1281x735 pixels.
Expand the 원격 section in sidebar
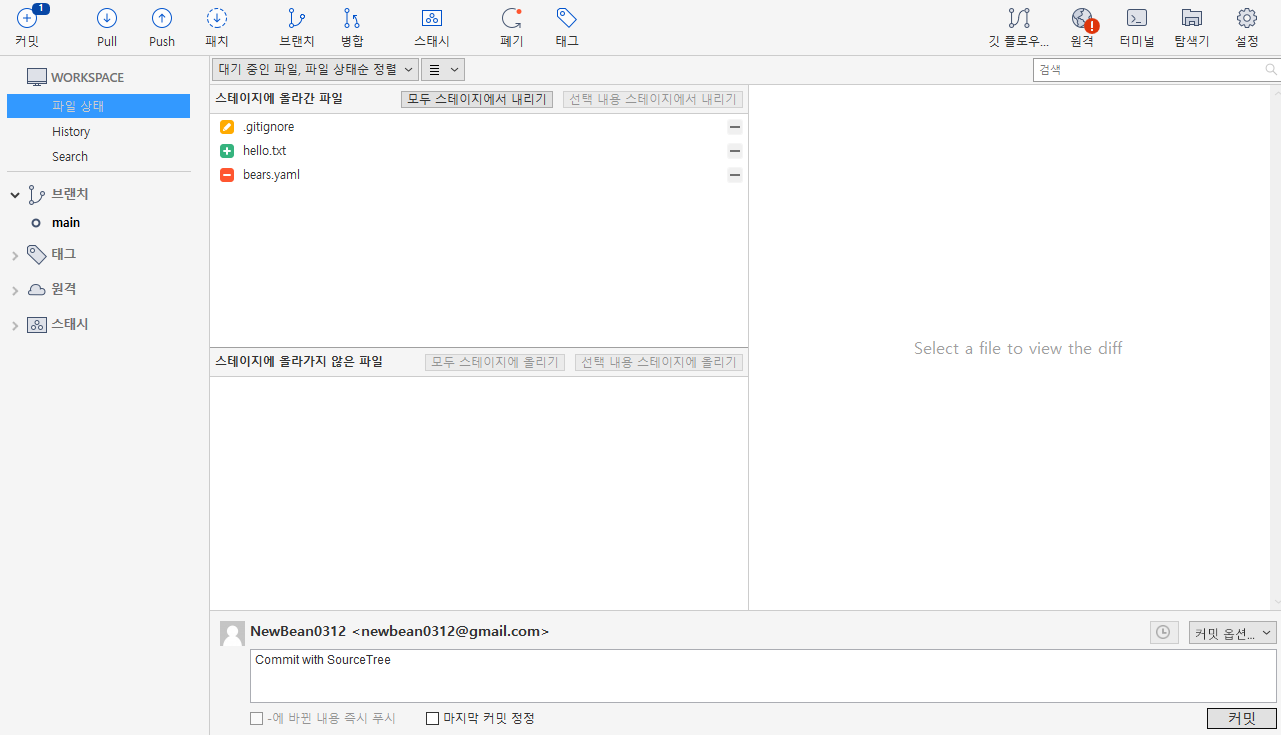tap(15, 290)
